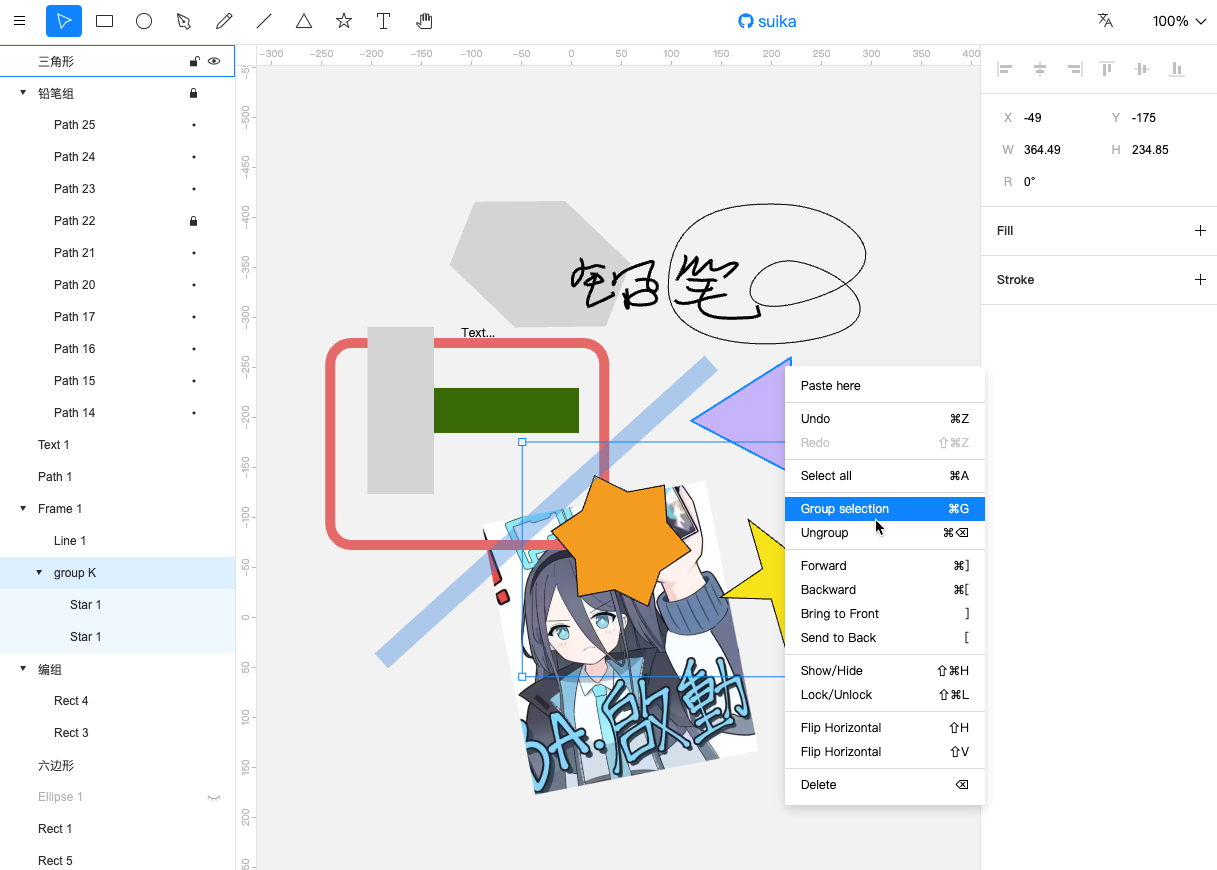The width and height of the screenshot is (1217, 870).
Task: Select the Line 1 layer
Action: pos(117,541)
